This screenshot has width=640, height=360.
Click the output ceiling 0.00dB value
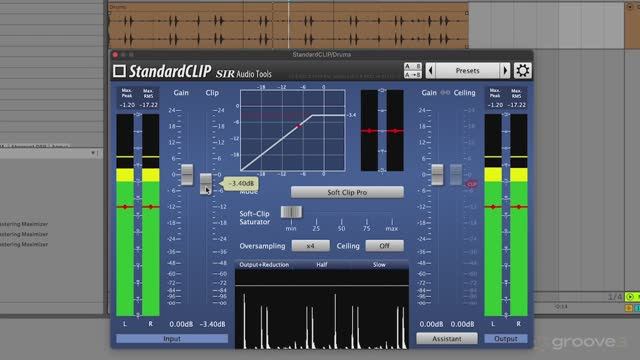click(x=462, y=324)
